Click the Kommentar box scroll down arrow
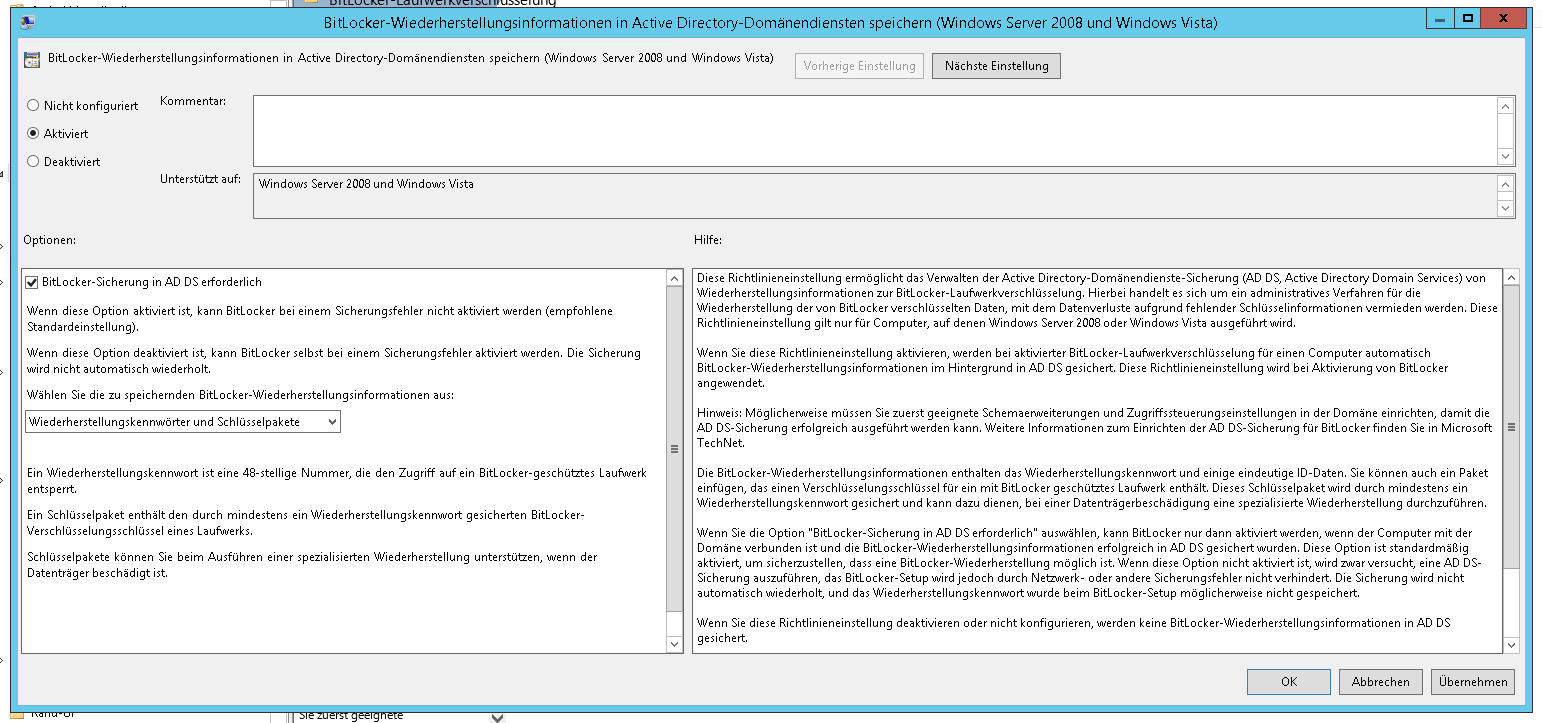 click(x=1505, y=156)
